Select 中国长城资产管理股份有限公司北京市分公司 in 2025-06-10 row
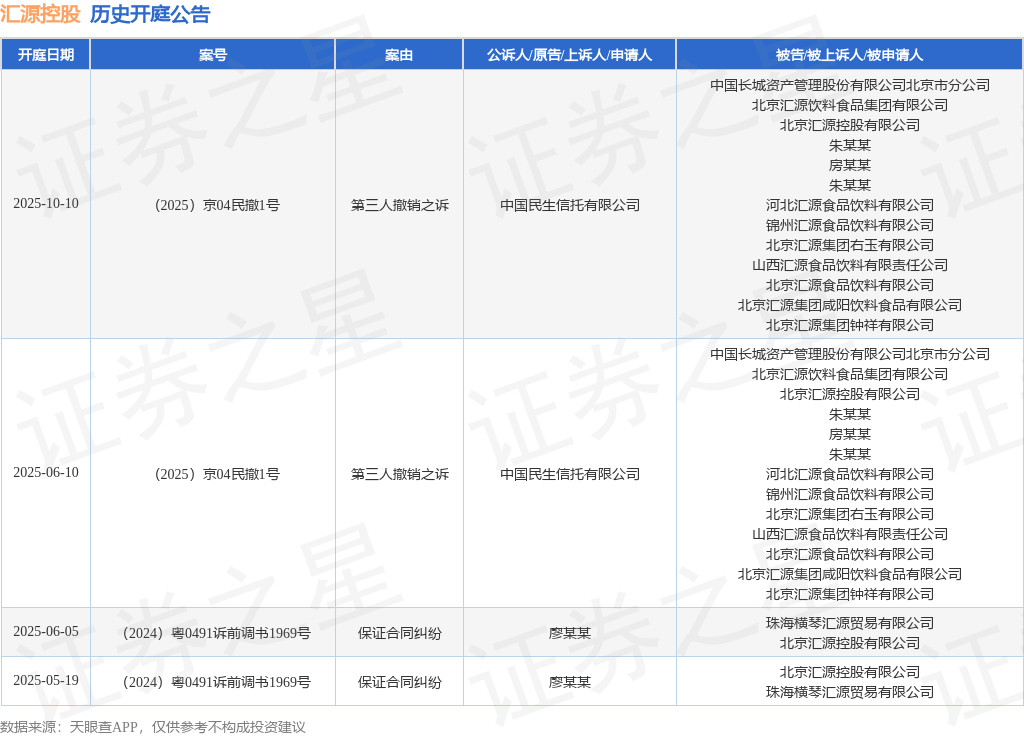Screen dimensions: 1024x736 coord(850,354)
